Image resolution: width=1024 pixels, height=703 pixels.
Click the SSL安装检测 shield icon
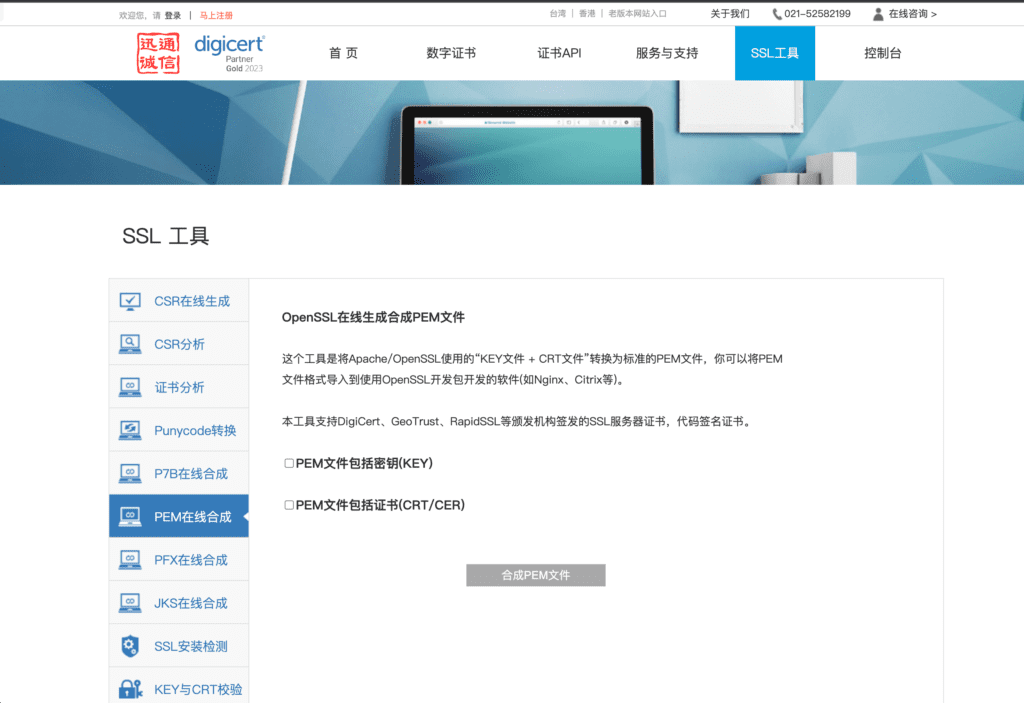(x=130, y=646)
